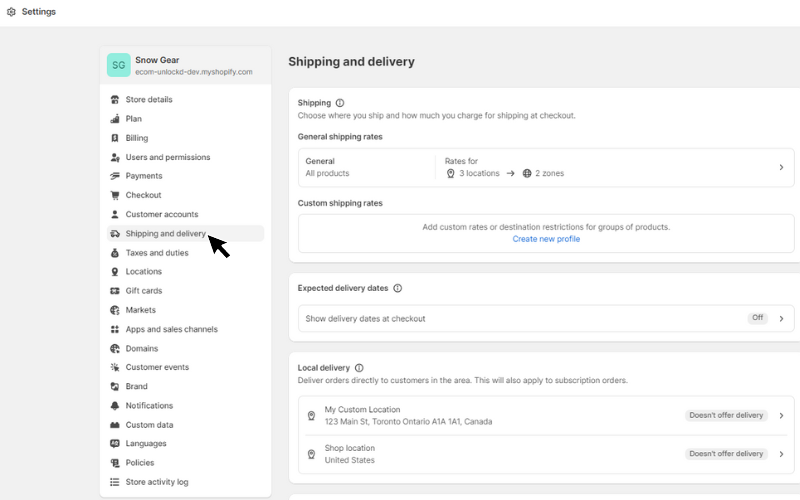Toggle the Off badge for delivery dates
The height and width of the screenshot is (500, 800).
pos(758,318)
